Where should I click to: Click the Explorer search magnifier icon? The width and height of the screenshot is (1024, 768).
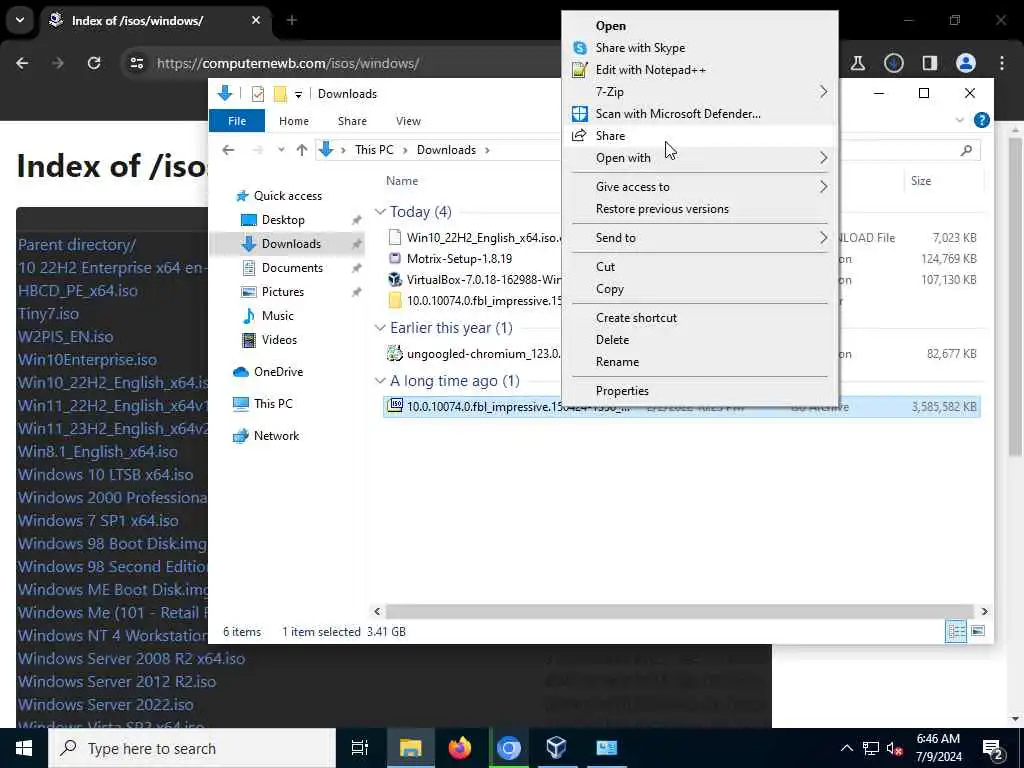click(x=967, y=150)
